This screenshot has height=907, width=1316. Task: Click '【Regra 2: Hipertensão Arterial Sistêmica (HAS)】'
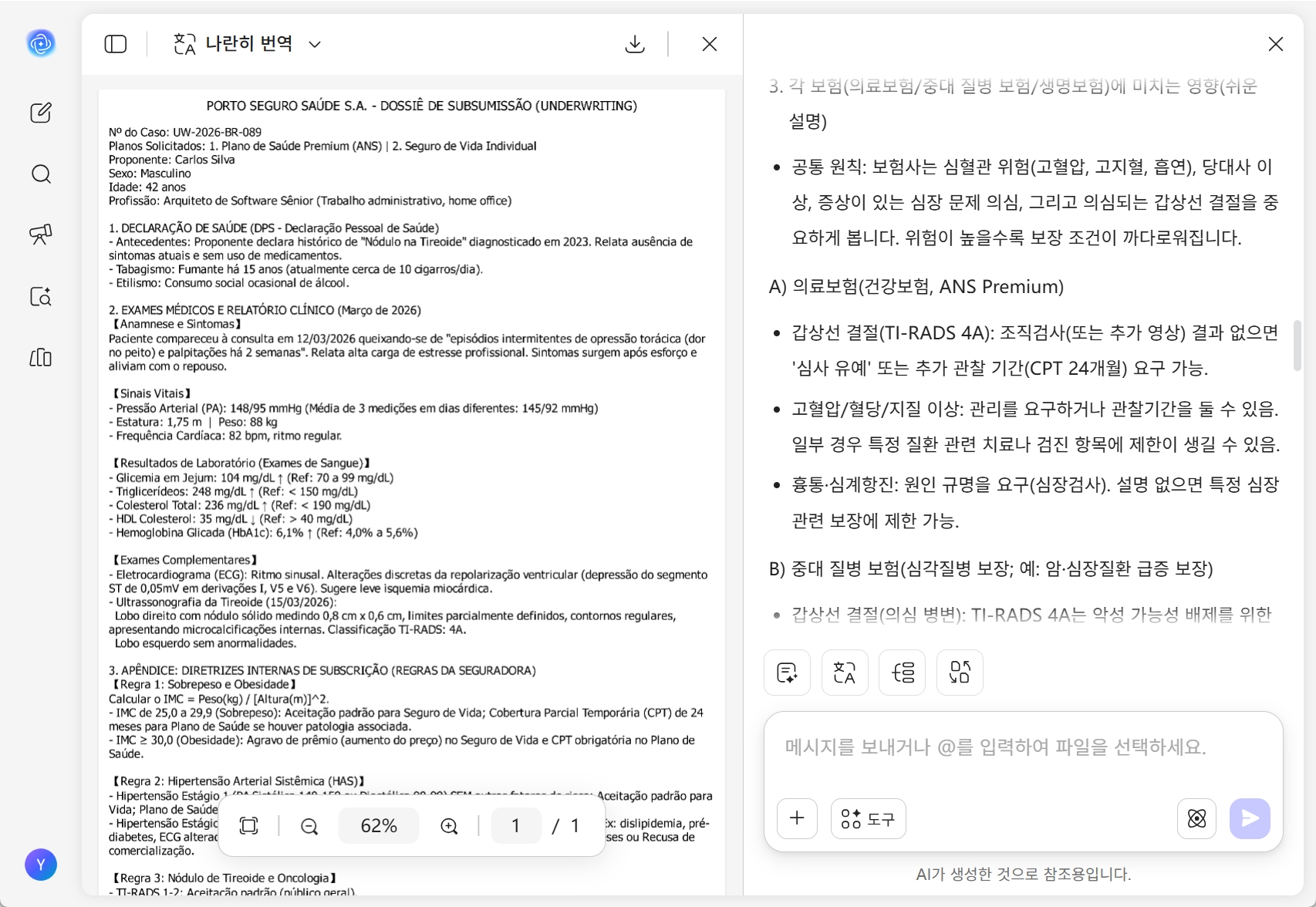coord(238,781)
